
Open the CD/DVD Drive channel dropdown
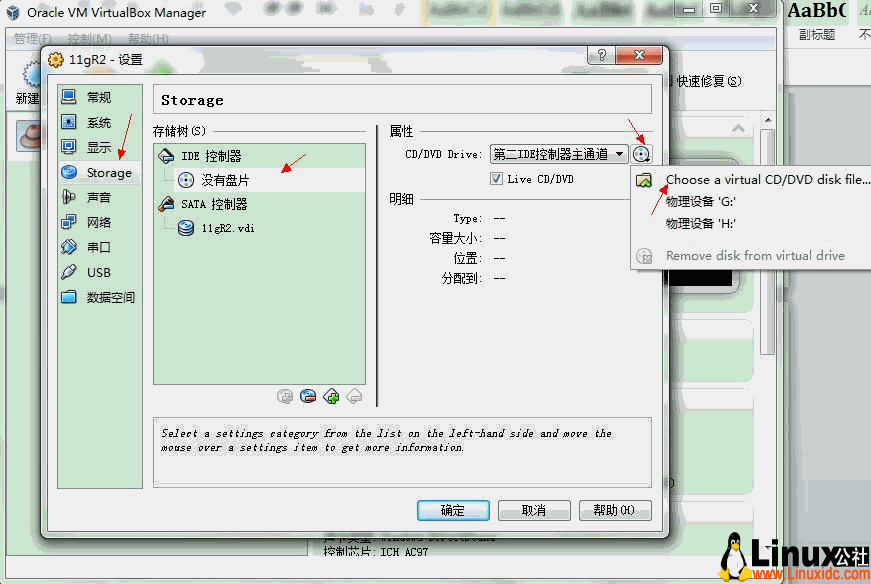[559, 154]
